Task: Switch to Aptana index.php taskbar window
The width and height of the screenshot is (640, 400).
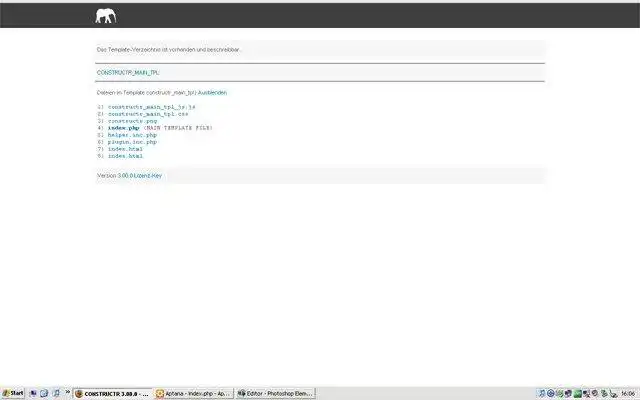Action: click(194, 394)
